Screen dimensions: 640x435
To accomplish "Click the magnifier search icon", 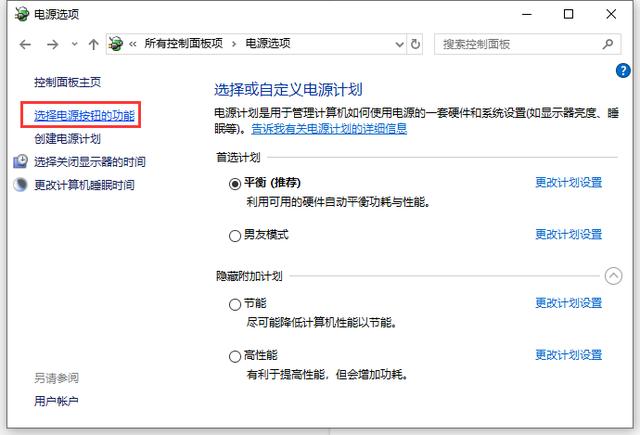I will [608, 44].
